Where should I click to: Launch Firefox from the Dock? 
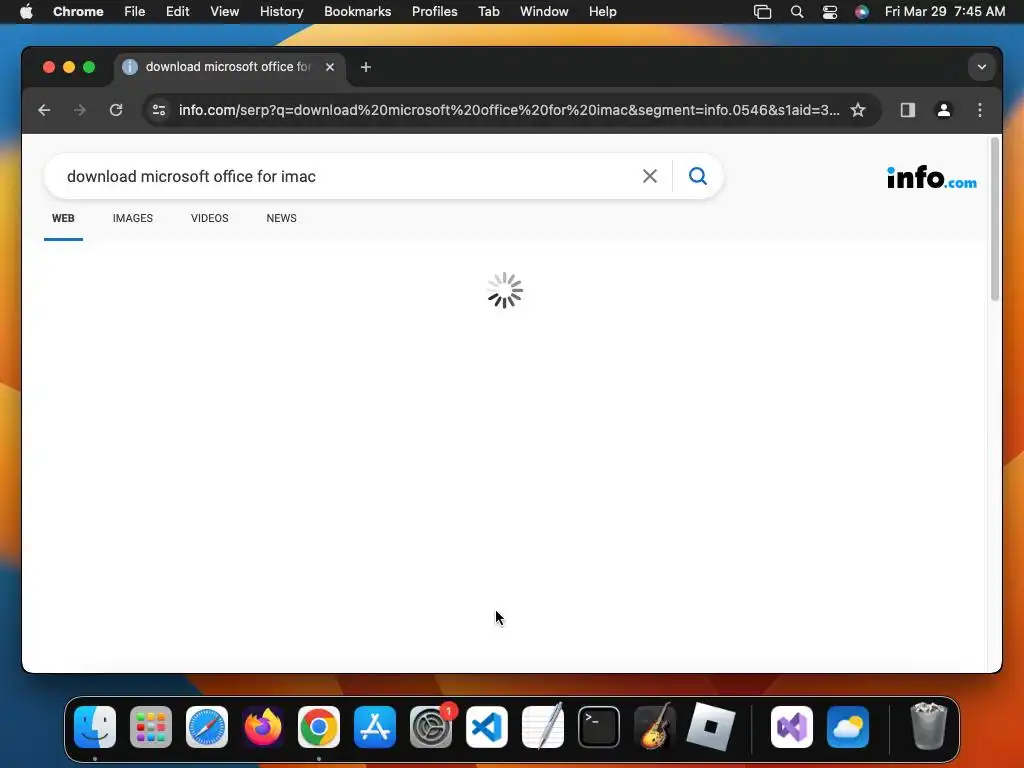point(263,727)
